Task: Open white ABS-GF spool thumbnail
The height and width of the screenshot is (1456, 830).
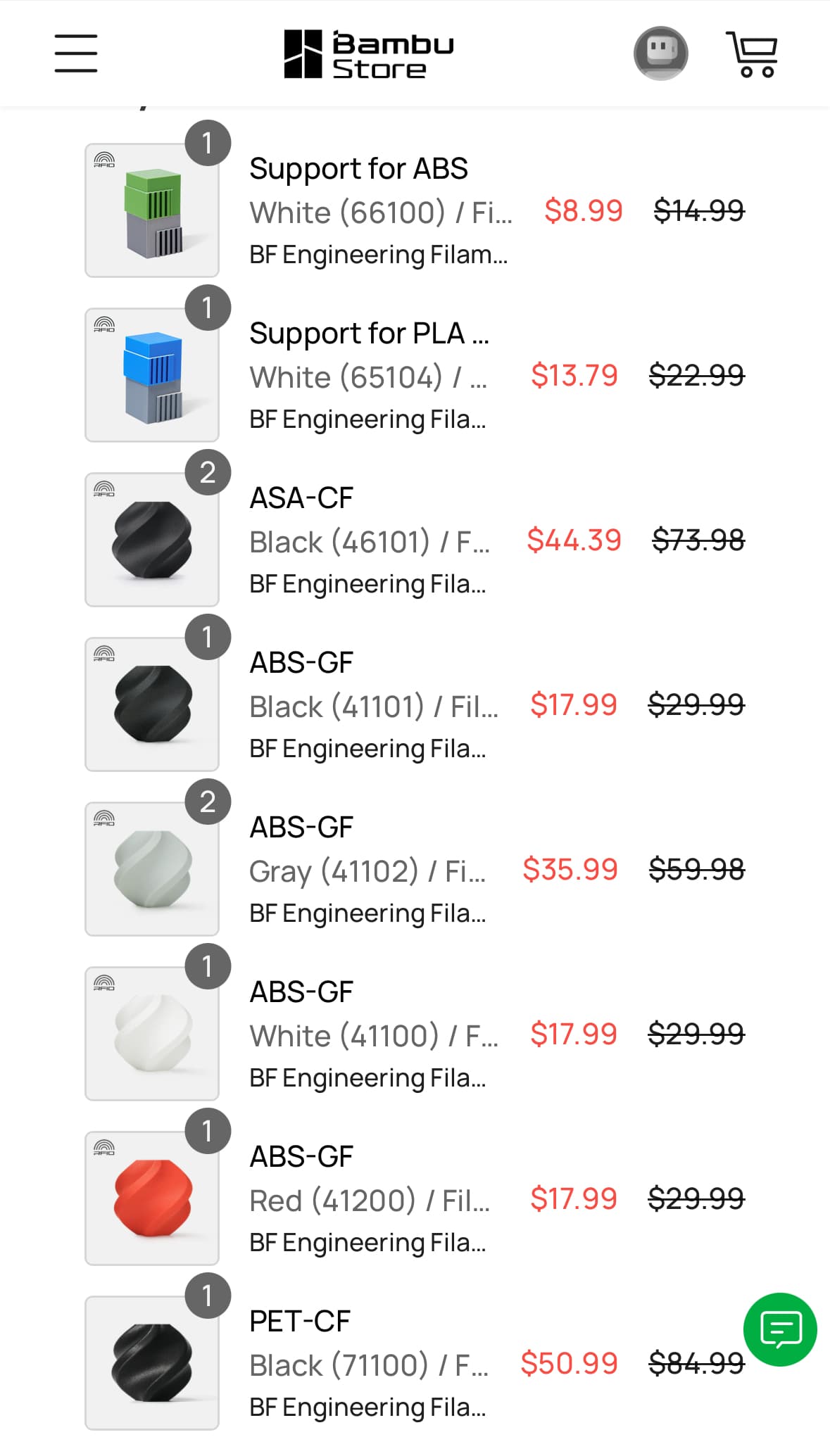Action: 152,1034
